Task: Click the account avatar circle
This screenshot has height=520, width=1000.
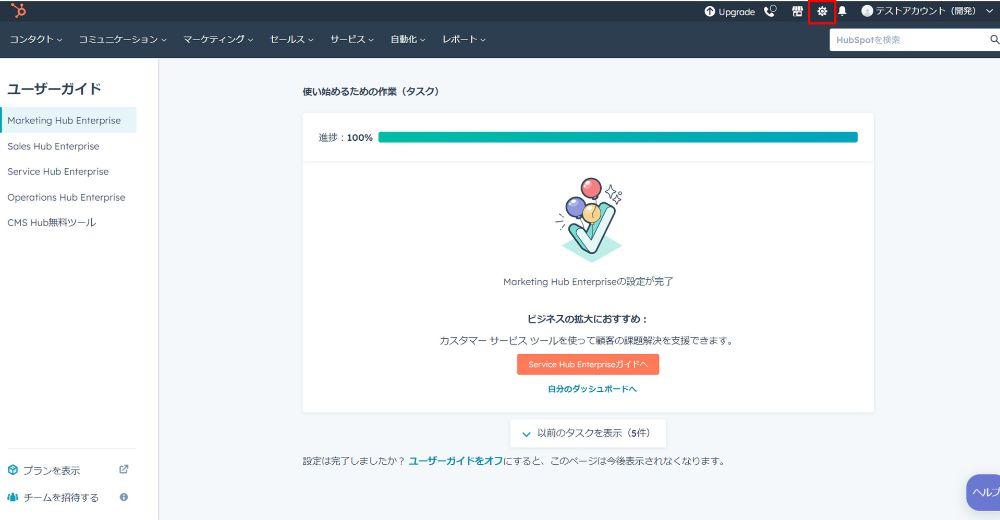Action: [x=867, y=11]
